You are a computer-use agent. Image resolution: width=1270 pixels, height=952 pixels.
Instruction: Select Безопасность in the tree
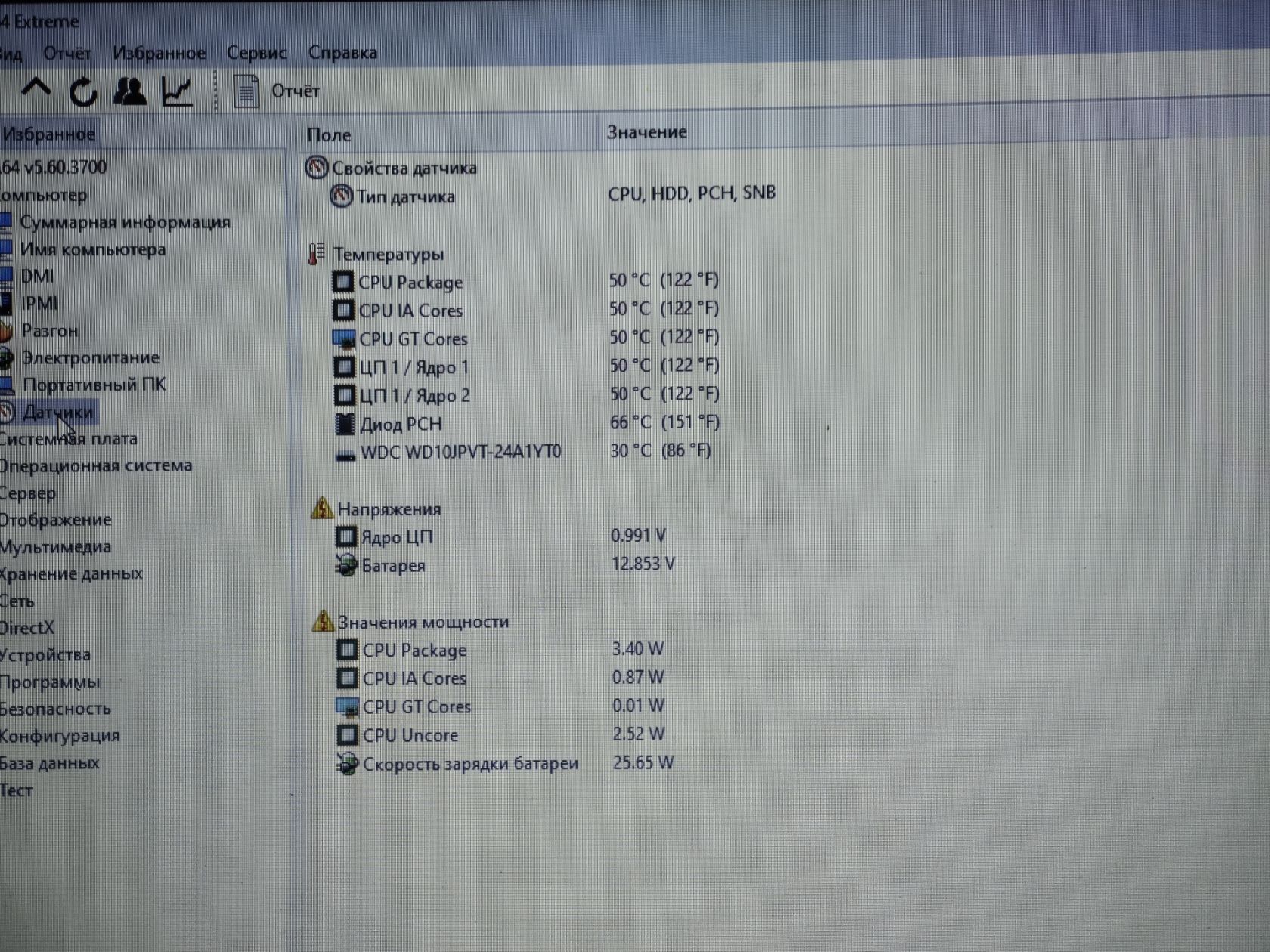(55, 709)
